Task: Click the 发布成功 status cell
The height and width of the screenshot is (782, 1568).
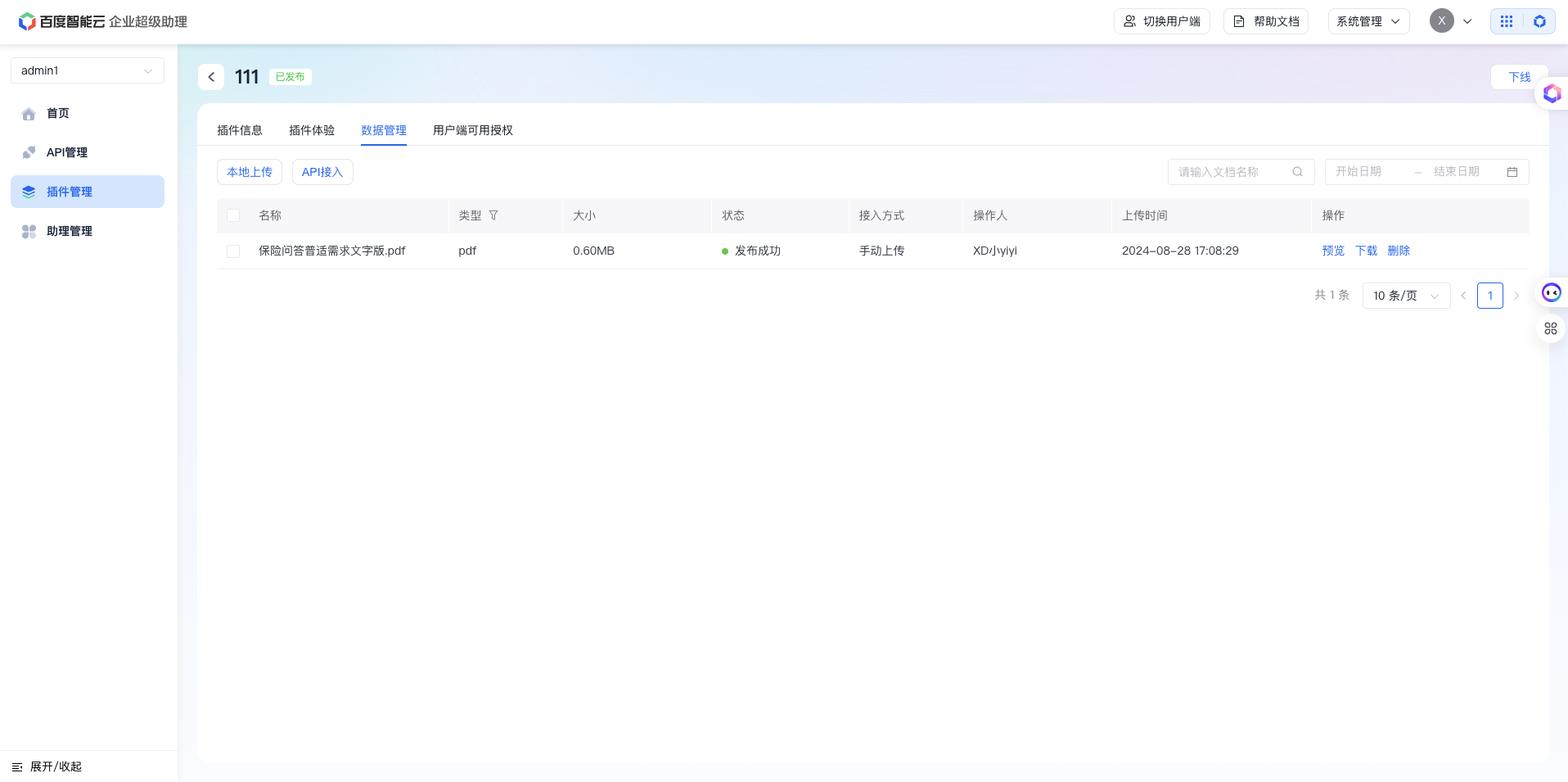Action: [751, 251]
